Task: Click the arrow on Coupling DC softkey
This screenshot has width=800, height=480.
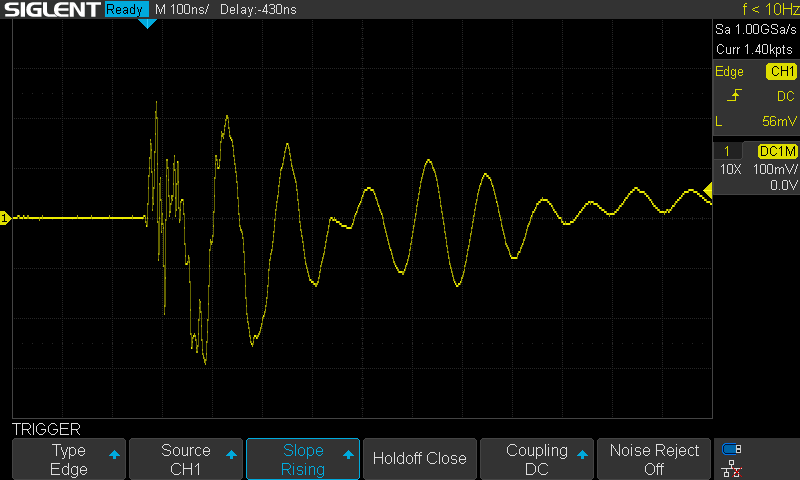Action: tap(582, 454)
